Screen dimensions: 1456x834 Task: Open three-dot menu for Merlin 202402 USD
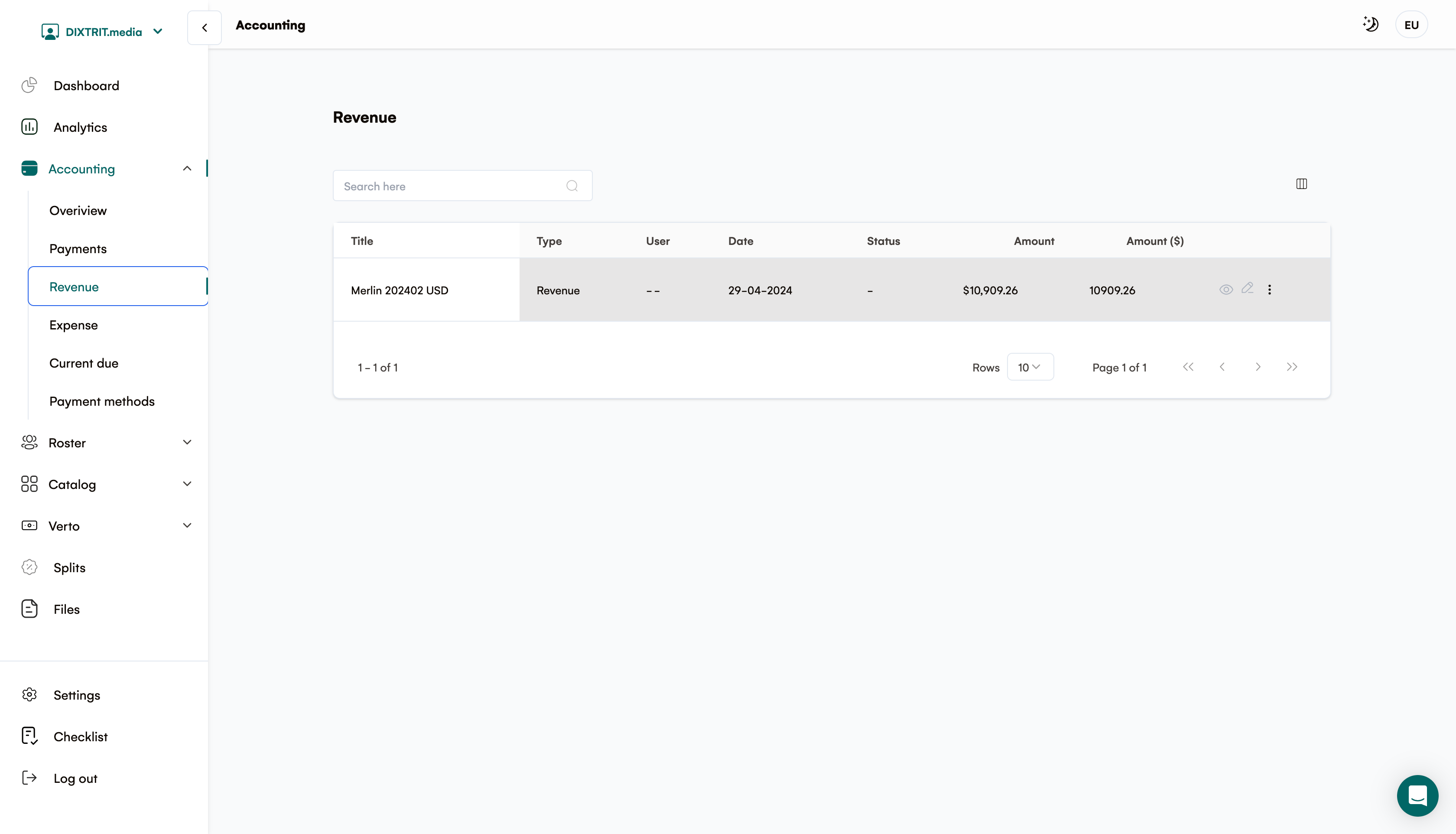pos(1269,289)
